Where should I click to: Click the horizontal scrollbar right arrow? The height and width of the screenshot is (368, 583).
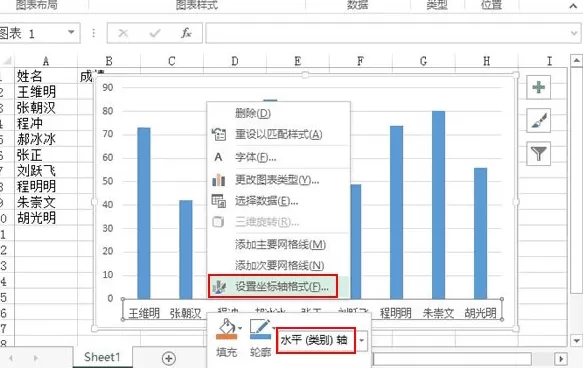pos(561,359)
